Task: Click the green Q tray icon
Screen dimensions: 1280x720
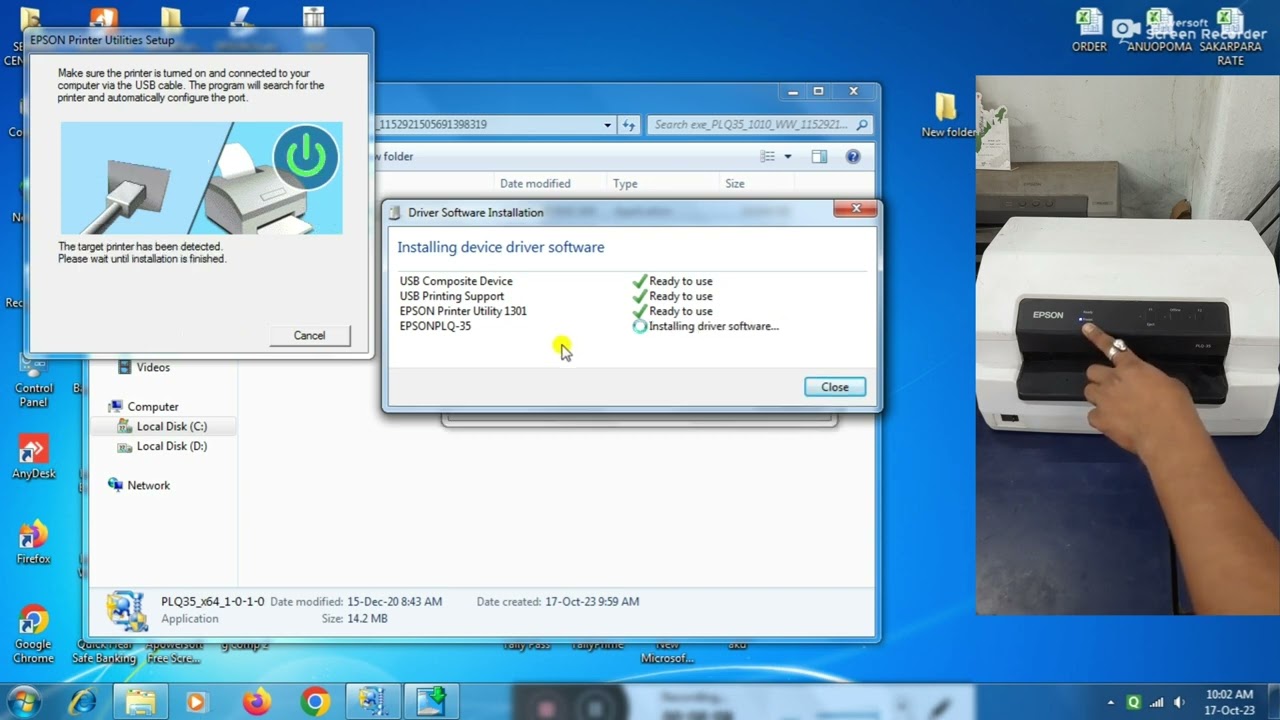Action: (1133, 703)
